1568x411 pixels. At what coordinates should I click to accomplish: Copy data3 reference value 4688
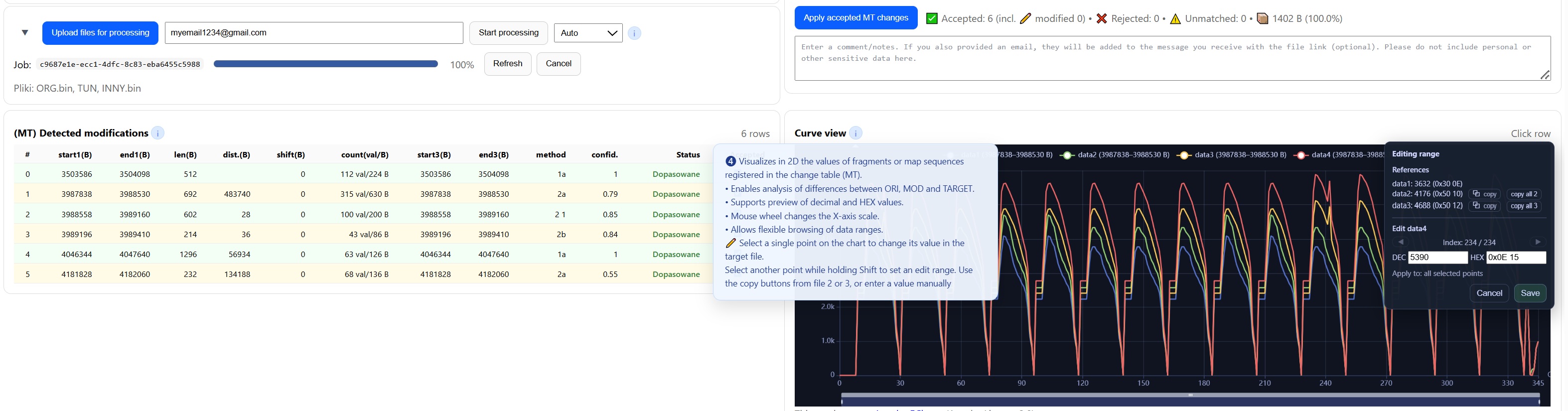click(x=1484, y=206)
